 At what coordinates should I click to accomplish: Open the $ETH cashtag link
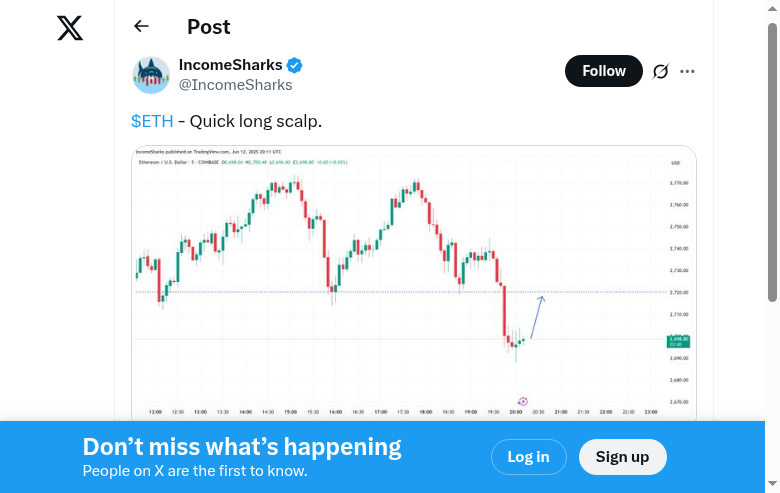point(152,121)
